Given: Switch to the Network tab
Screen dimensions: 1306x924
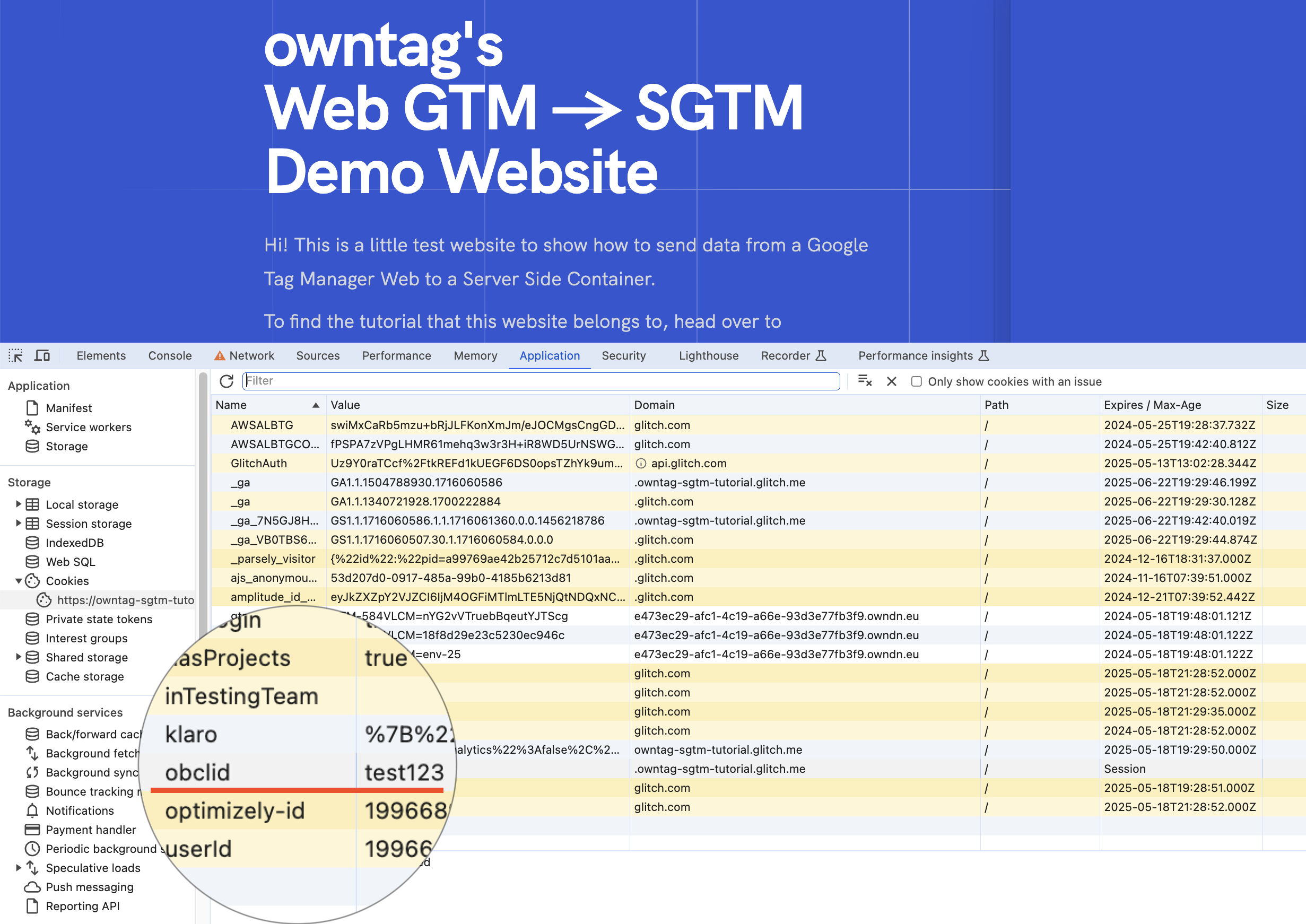Looking at the screenshot, I should [x=251, y=355].
